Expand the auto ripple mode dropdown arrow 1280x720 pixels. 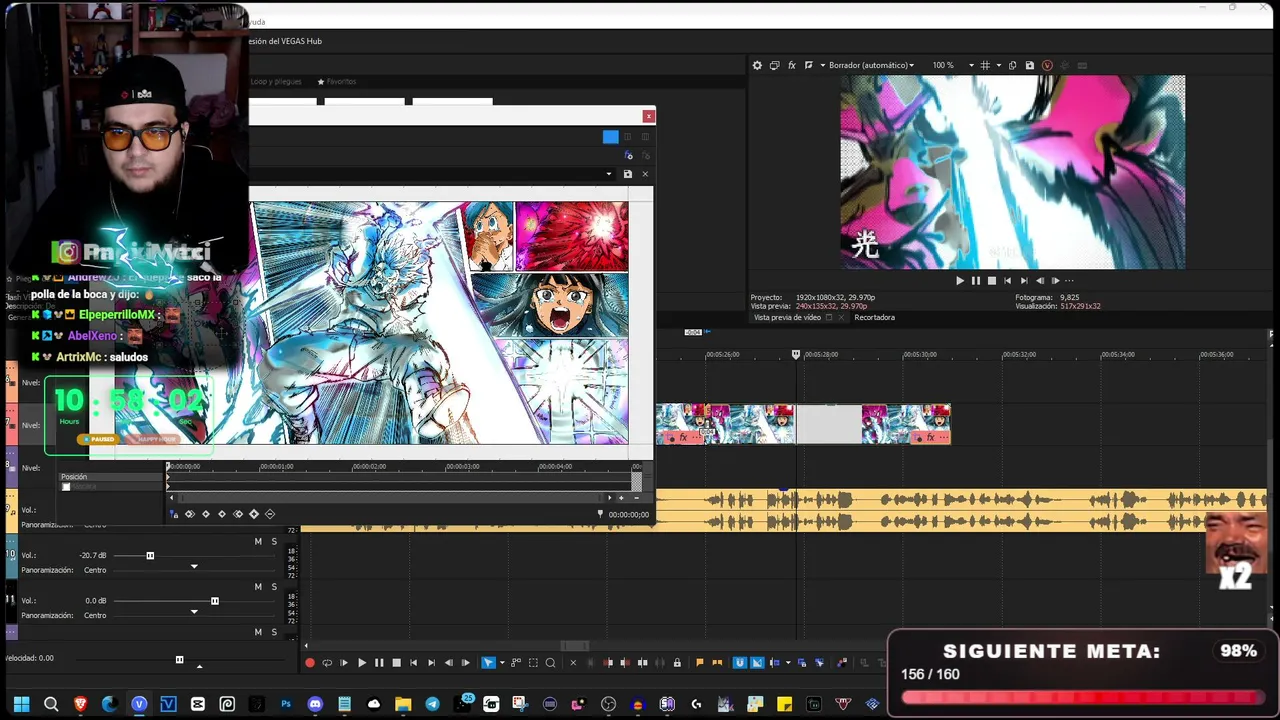click(x=788, y=663)
